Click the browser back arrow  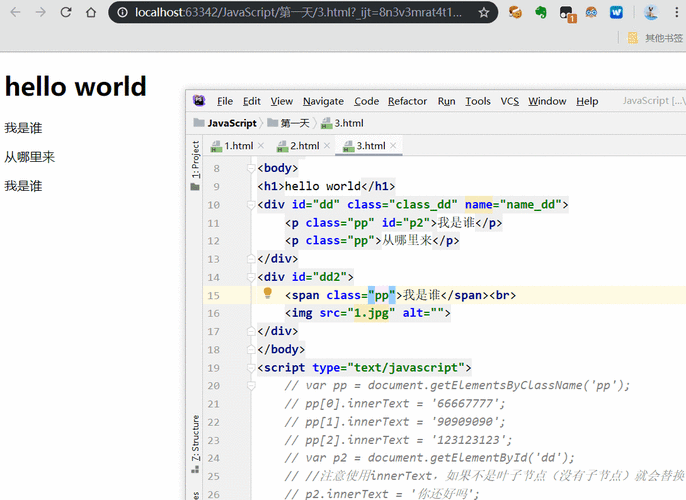[x=15, y=12]
